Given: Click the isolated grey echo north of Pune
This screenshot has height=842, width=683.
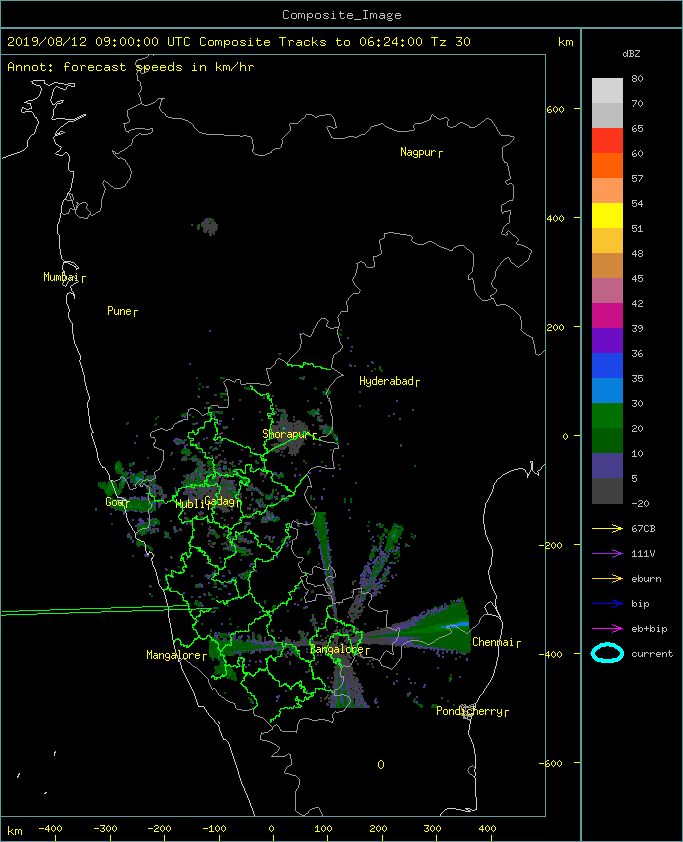Looking at the screenshot, I should pyautogui.click(x=209, y=227).
